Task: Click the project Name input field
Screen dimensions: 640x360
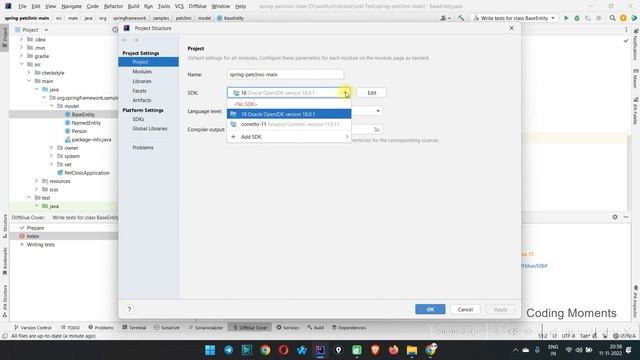Action: tap(285, 75)
